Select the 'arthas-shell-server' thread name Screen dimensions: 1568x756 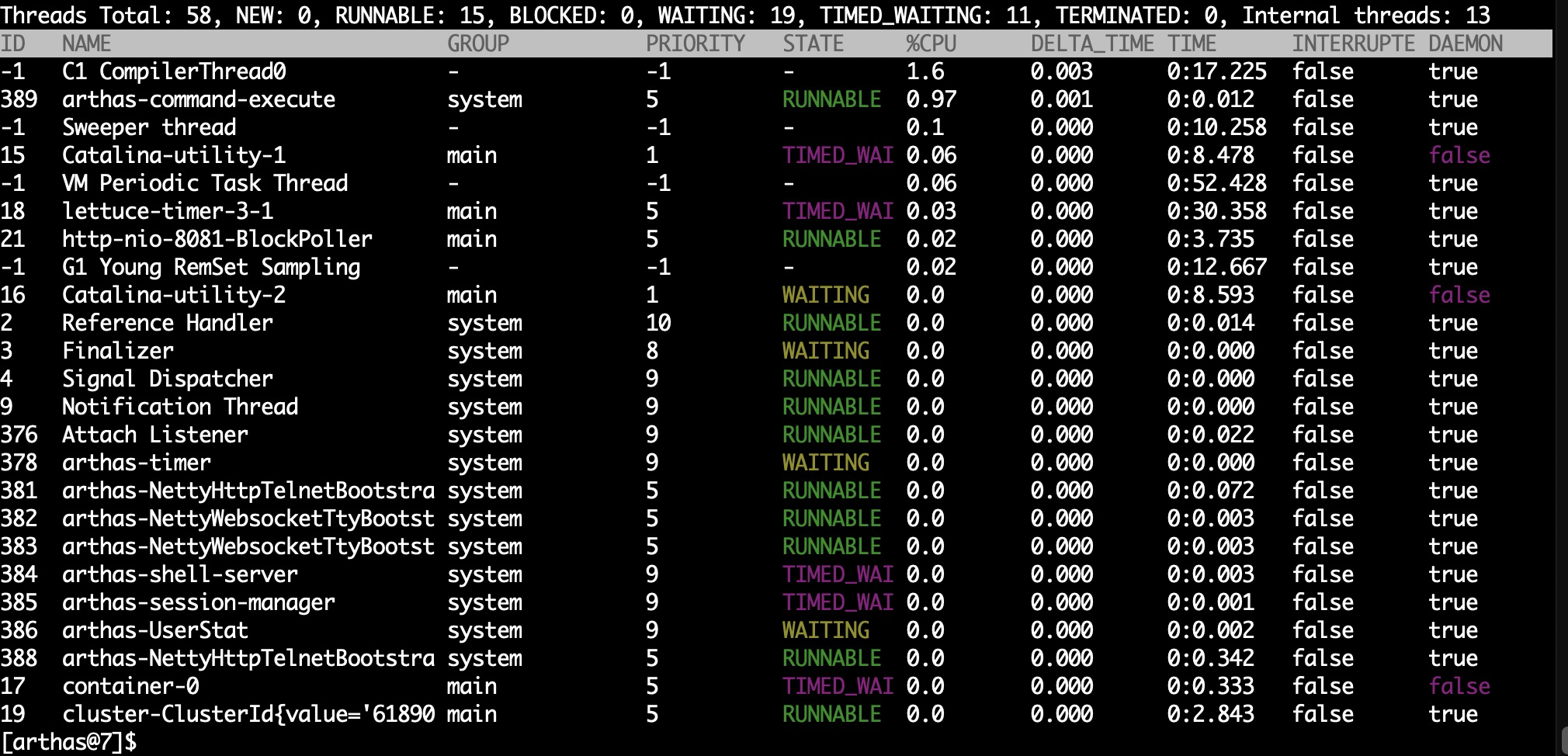click(x=180, y=574)
